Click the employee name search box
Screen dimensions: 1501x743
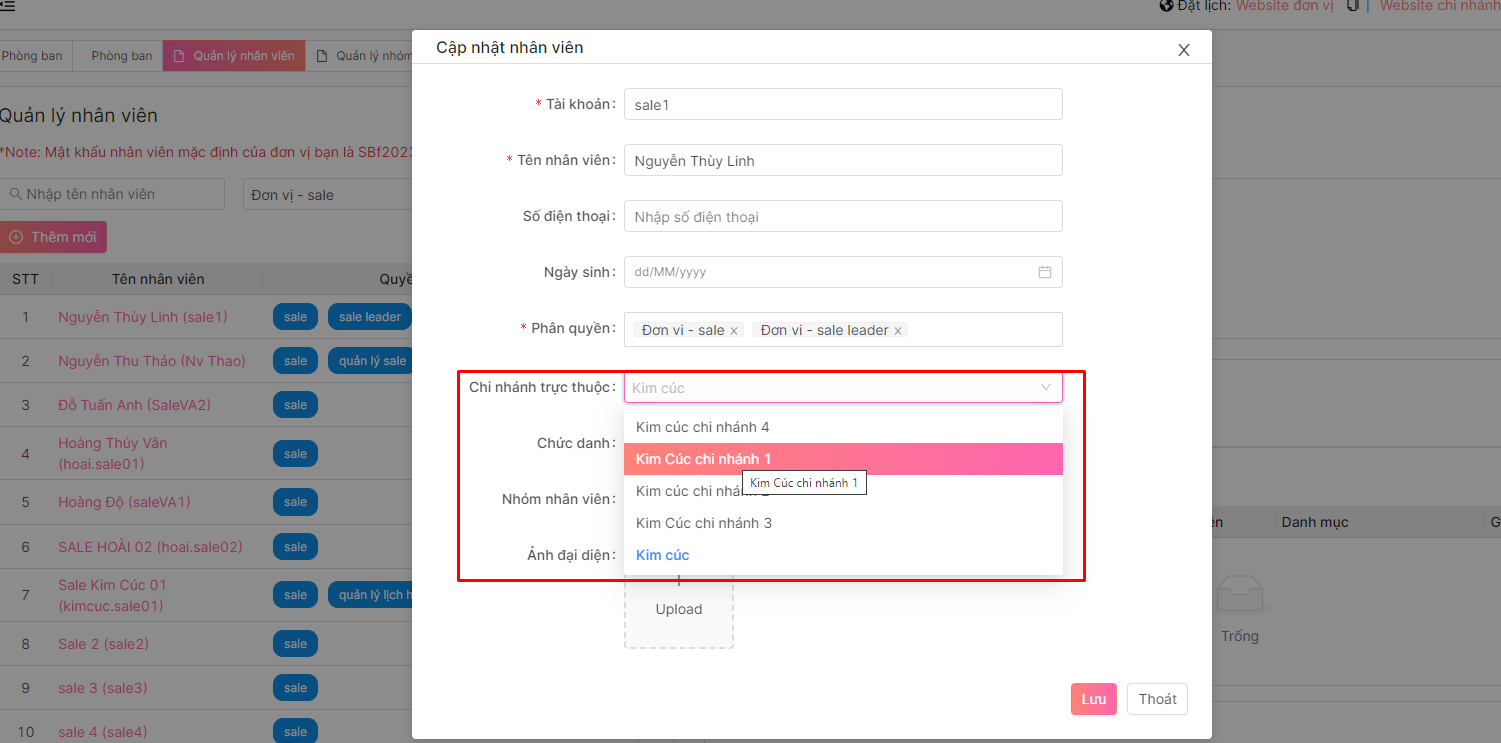pos(115,194)
